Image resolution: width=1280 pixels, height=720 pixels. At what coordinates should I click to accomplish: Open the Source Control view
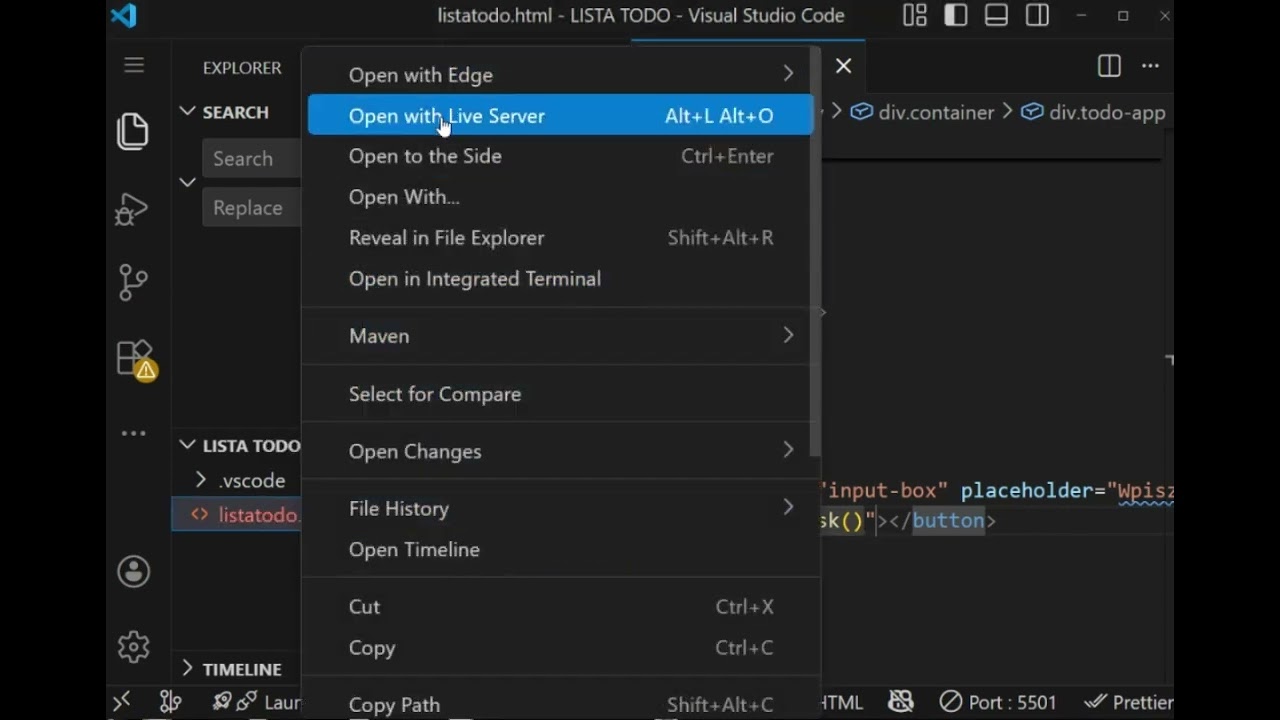coord(133,283)
